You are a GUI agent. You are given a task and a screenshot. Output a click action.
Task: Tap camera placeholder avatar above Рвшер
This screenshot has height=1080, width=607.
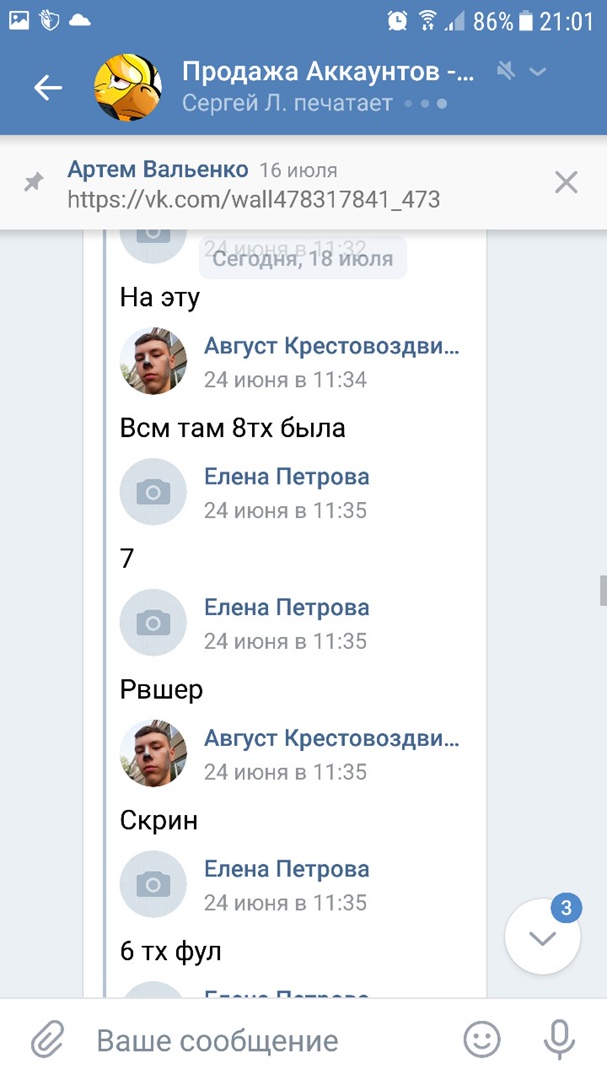tap(153, 622)
